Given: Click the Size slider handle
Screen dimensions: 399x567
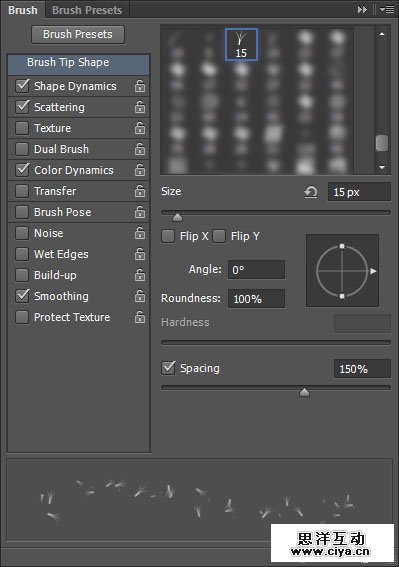Looking at the screenshot, I should tap(177, 217).
